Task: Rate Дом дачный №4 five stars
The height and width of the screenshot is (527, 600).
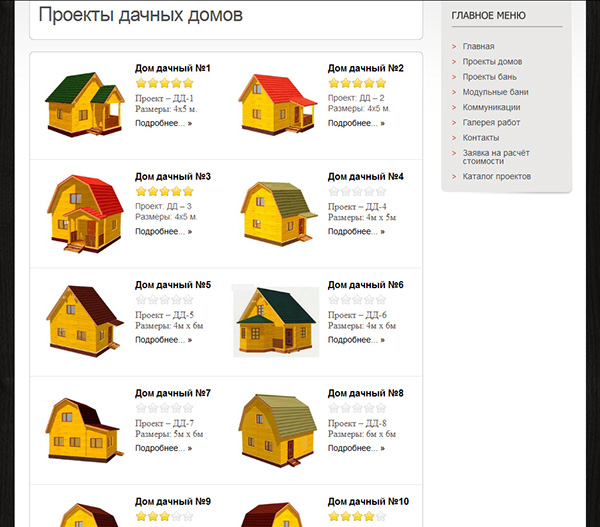Action: tap(381, 191)
